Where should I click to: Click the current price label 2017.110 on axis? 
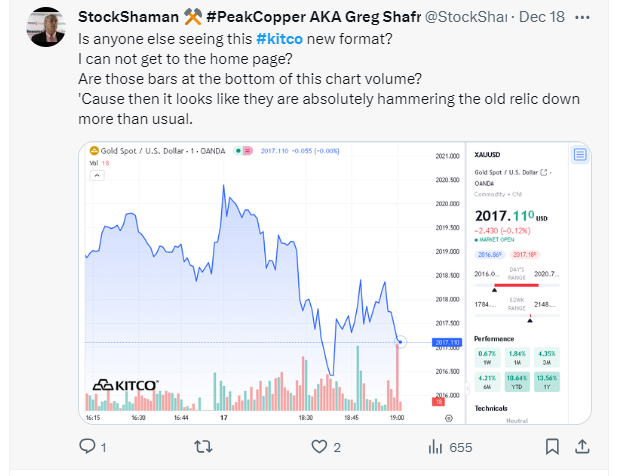(x=446, y=343)
